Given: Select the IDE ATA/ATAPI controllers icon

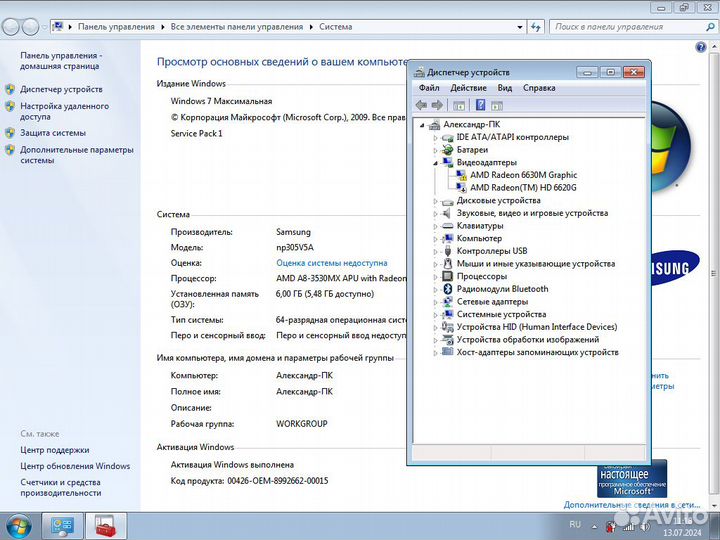Looking at the screenshot, I should pos(447,137).
